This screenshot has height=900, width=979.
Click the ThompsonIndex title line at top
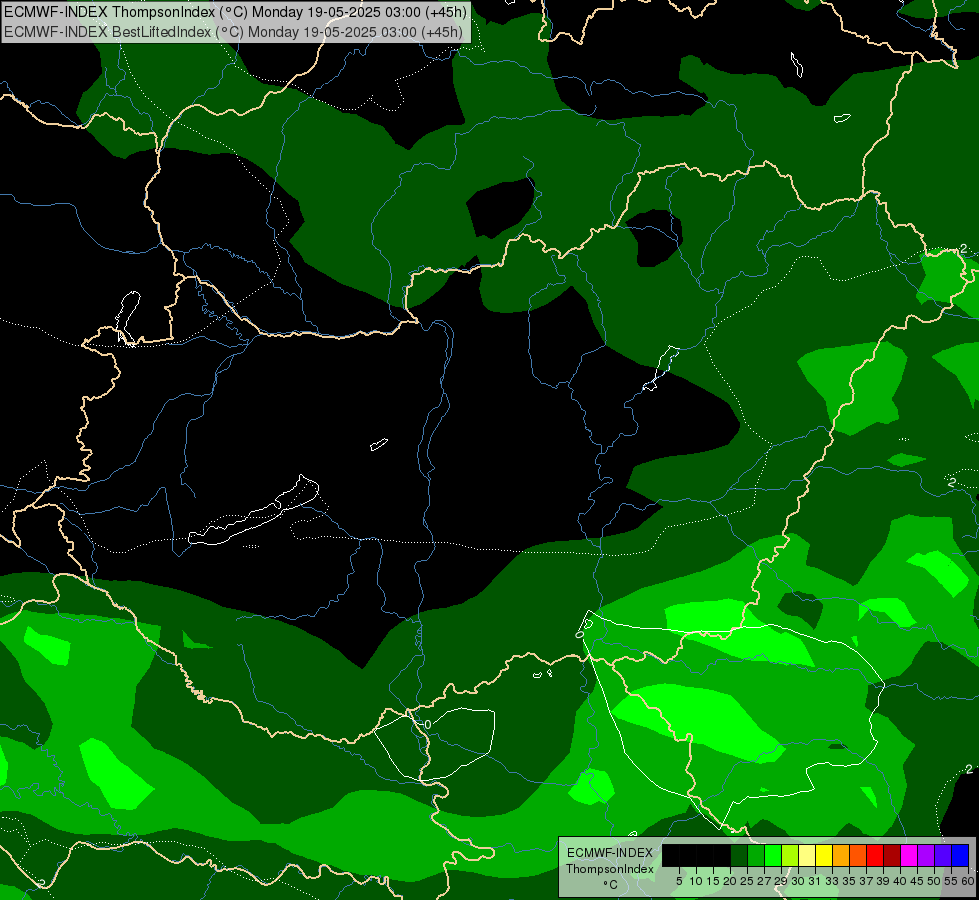pyautogui.click(x=235, y=12)
